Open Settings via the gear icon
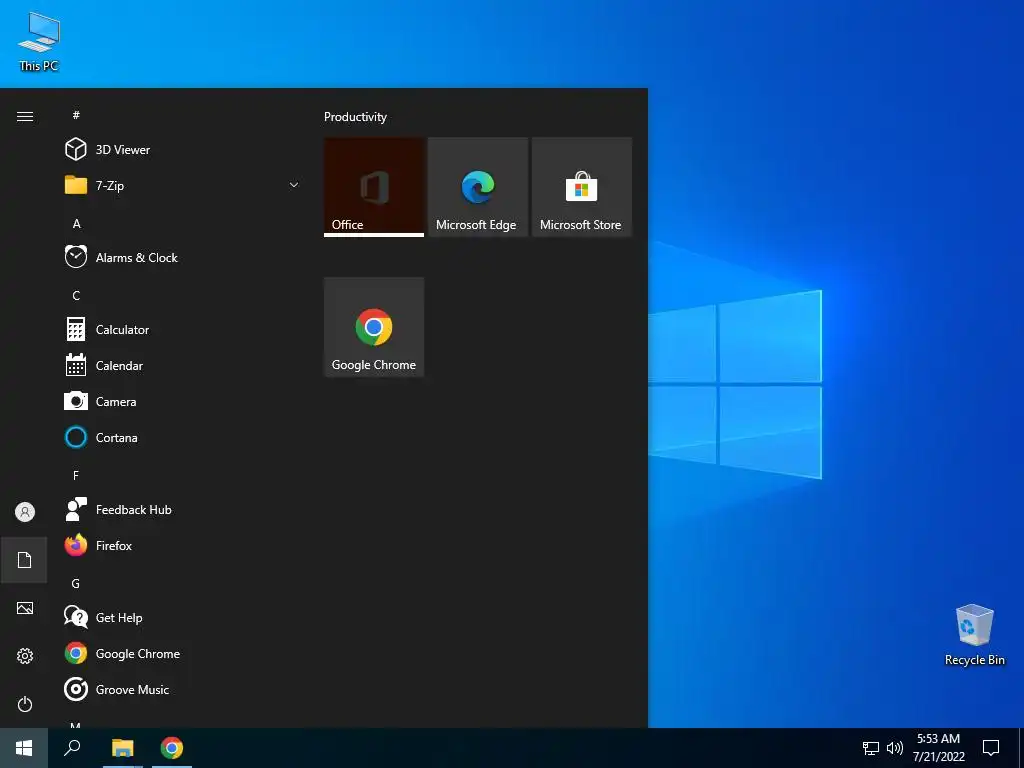 pyautogui.click(x=25, y=656)
